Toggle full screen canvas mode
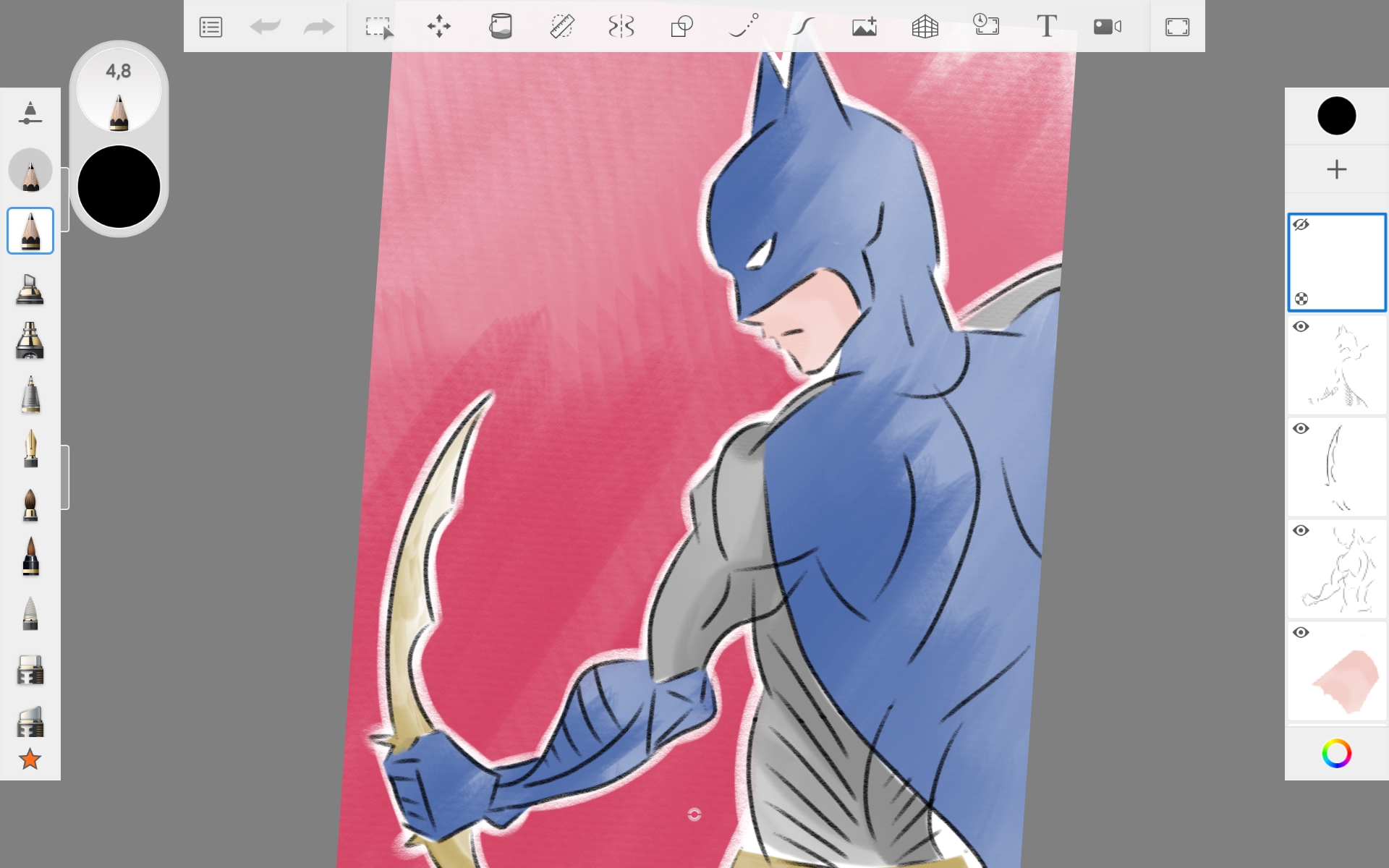Image resolution: width=1389 pixels, height=868 pixels. (1177, 27)
